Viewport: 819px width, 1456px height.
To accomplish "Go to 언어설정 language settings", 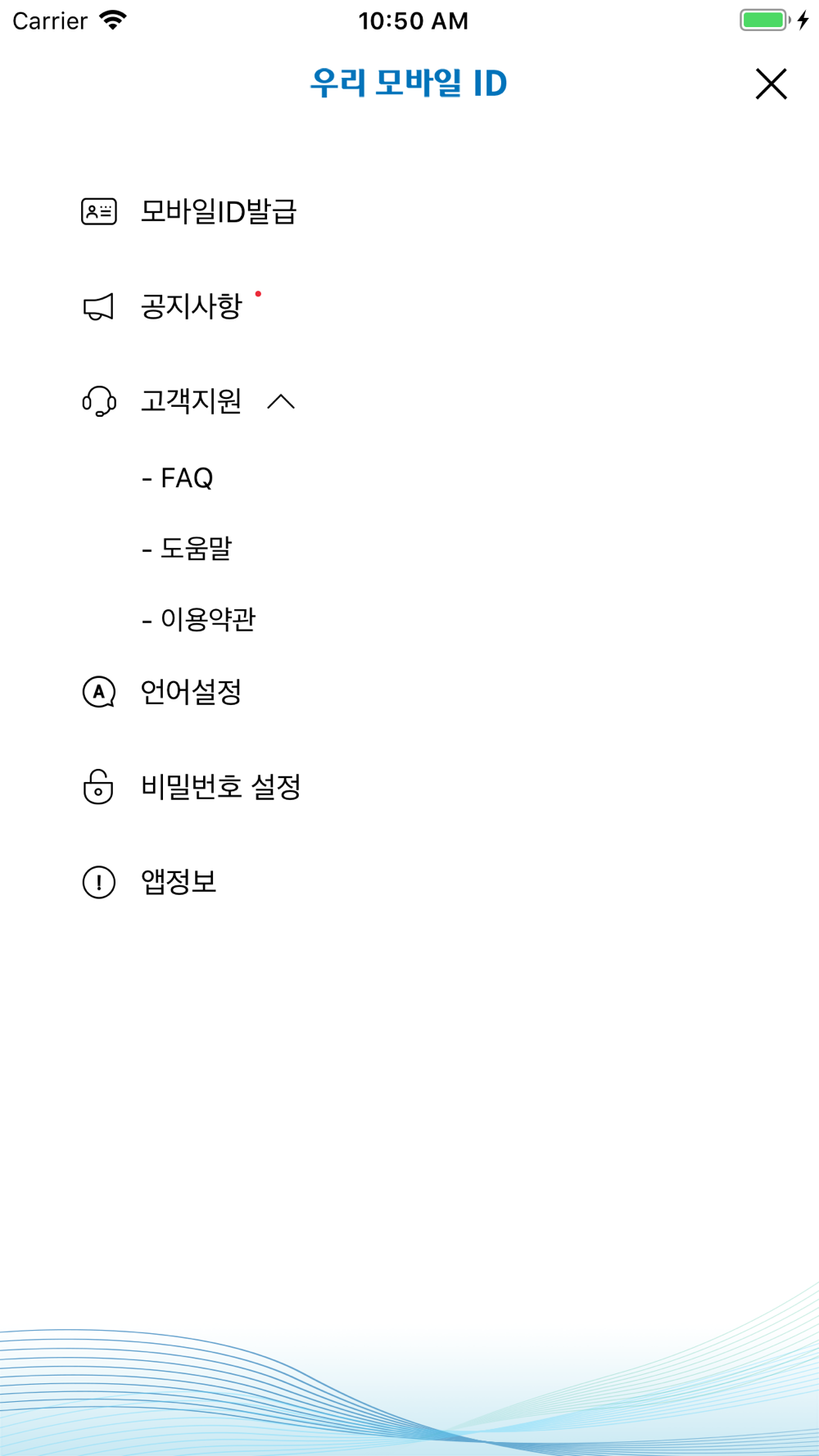I will pyautogui.click(x=191, y=692).
